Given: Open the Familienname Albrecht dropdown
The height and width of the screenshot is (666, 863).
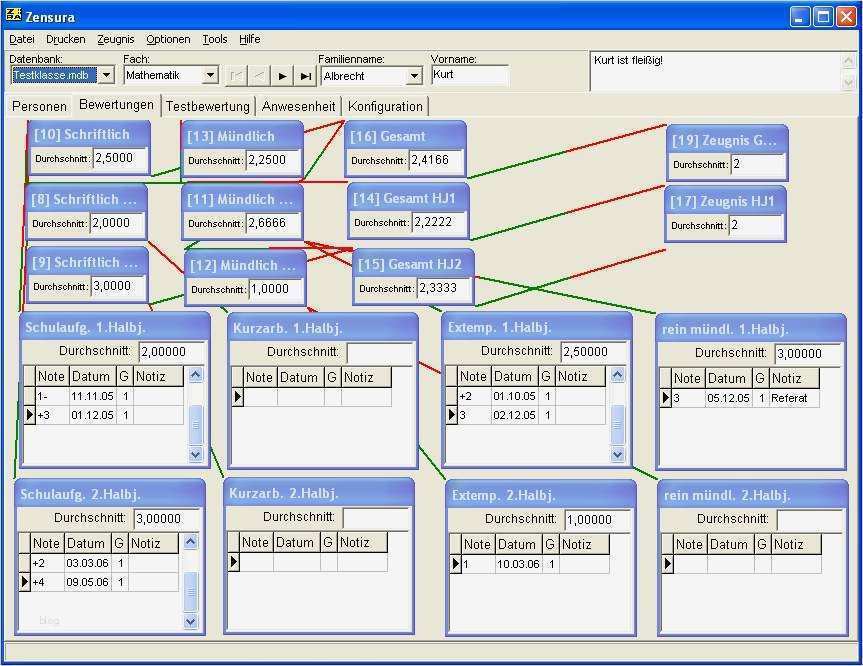Looking at the screenshot, I should point(414,76).
